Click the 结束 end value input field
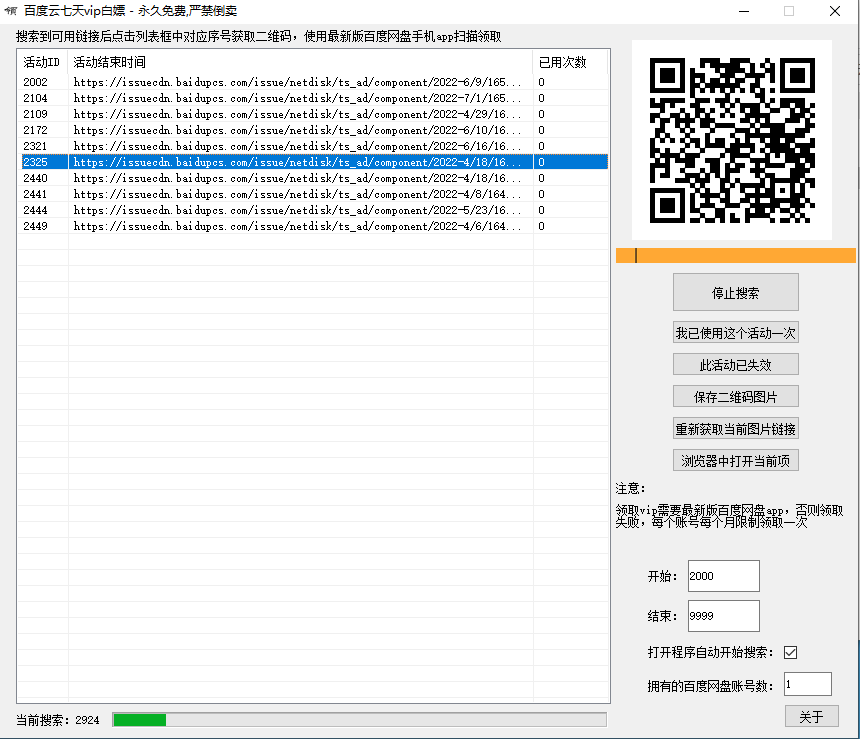The width and height of the screenshot is (860, 739). pyautogui.click(x=722, y=616)
